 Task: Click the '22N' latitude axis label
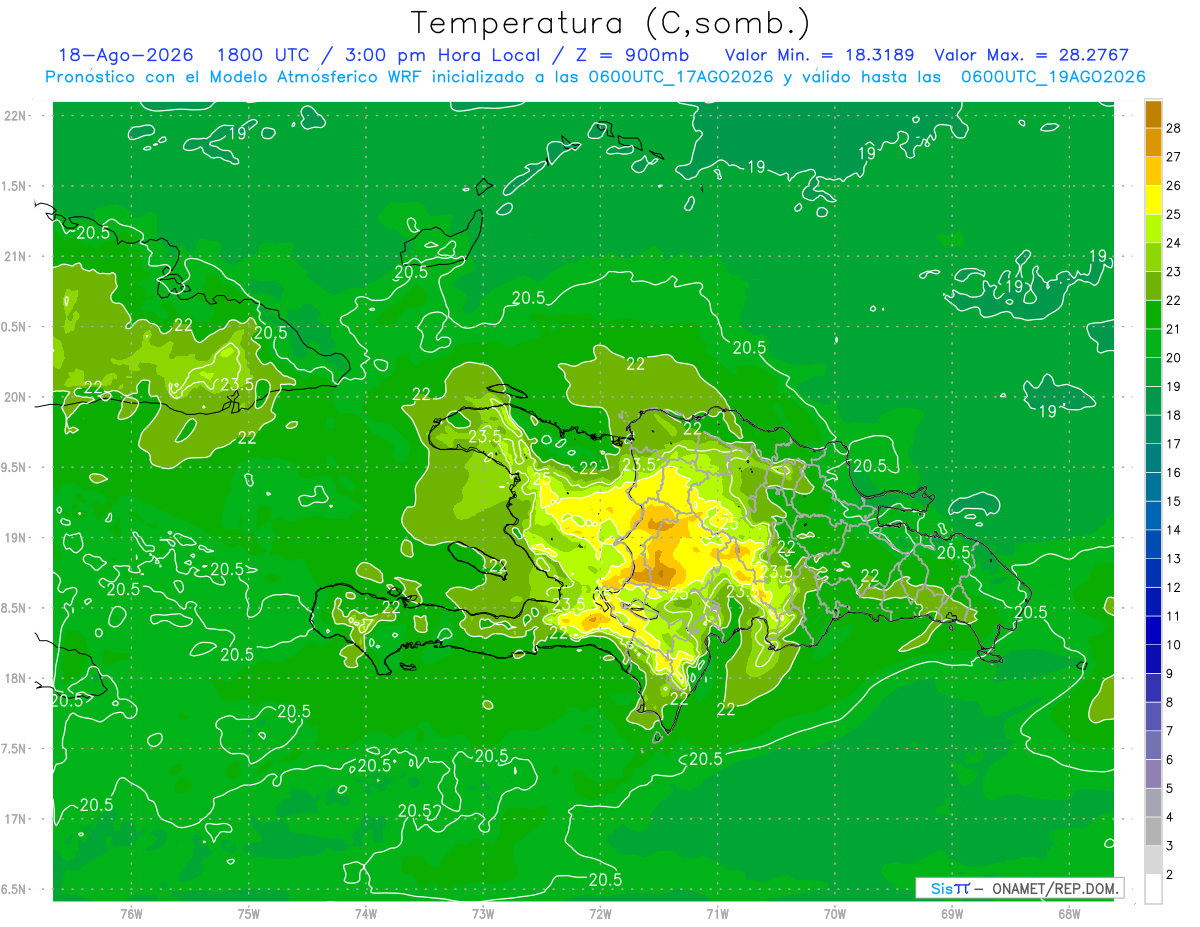tap(15, 116)
